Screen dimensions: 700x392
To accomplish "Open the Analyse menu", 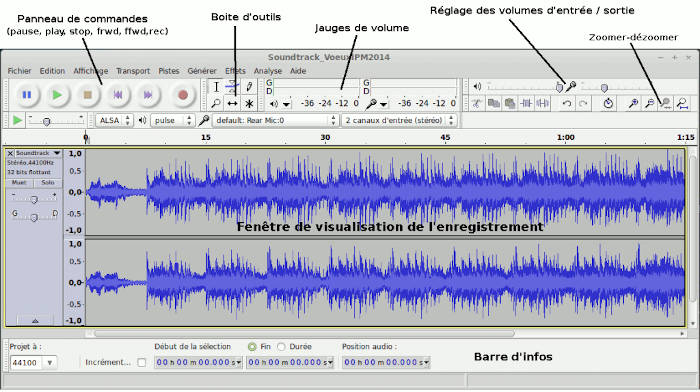I will 268,71.
